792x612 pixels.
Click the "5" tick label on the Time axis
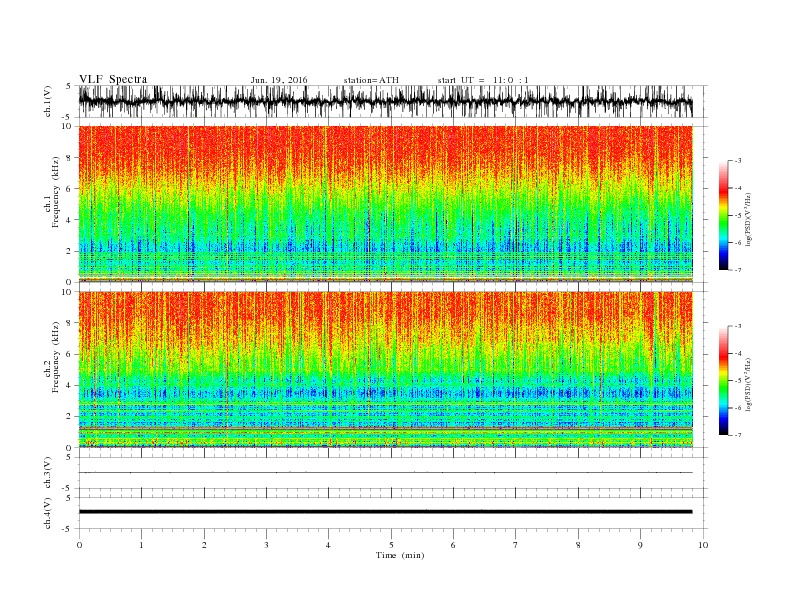point(391,545)
